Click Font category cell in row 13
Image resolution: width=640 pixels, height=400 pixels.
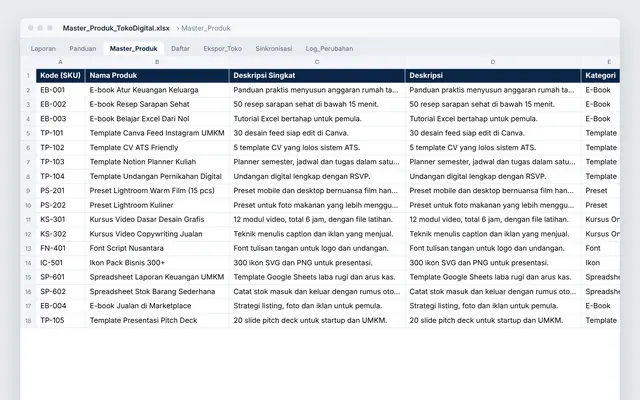coord(600,248)
